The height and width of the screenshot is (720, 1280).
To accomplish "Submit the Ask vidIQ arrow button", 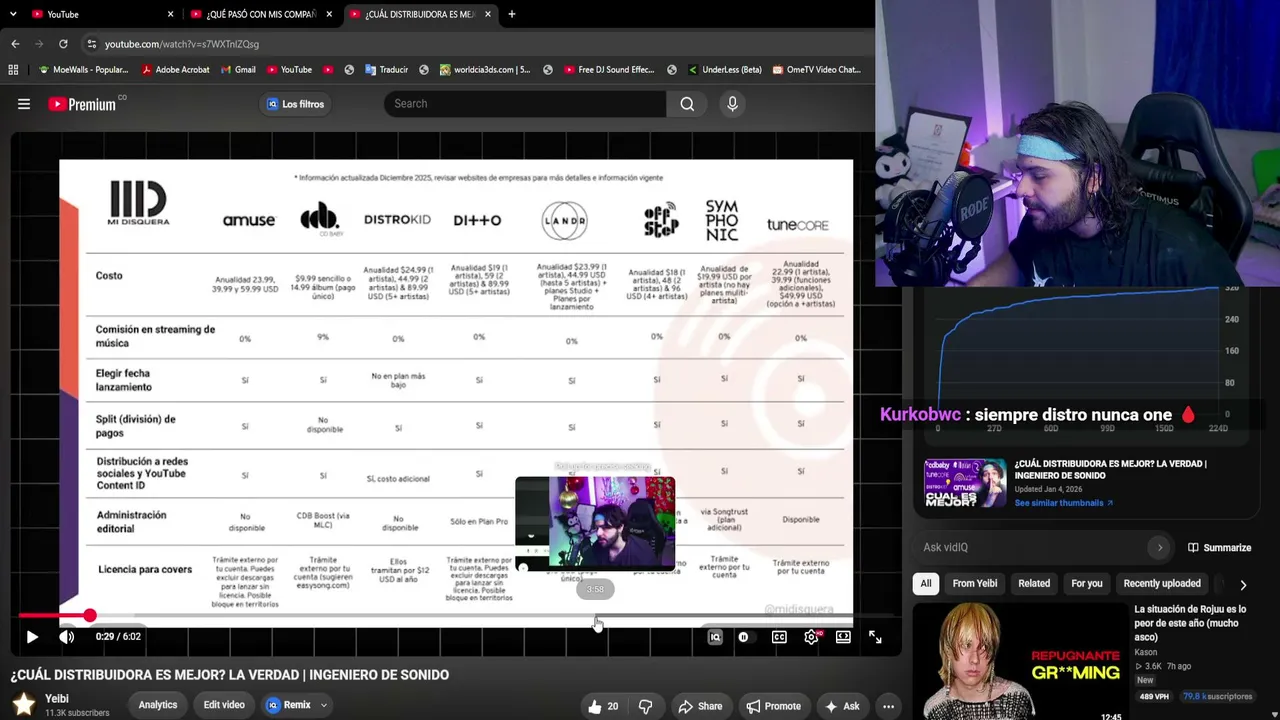I will pos(1160,548).
